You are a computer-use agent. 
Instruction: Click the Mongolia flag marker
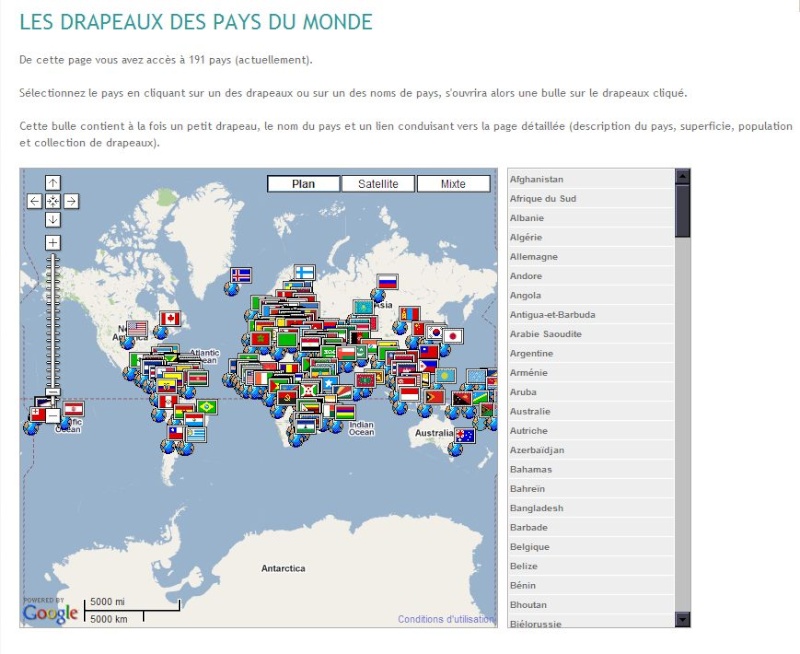click(x=409, y=313)
